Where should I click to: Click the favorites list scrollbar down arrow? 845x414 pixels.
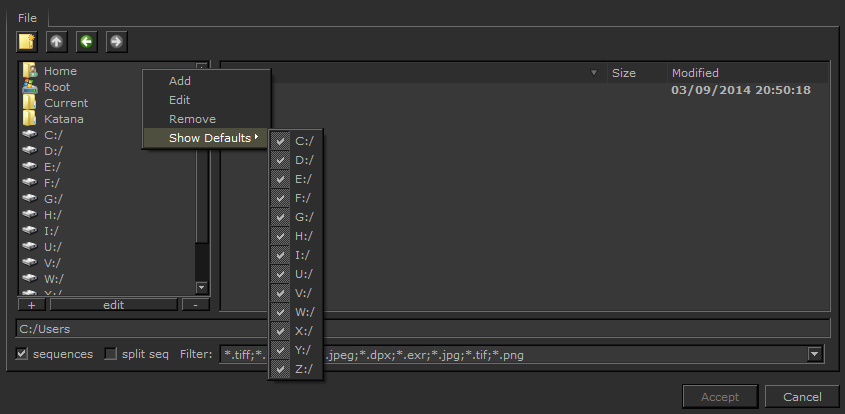202,288
